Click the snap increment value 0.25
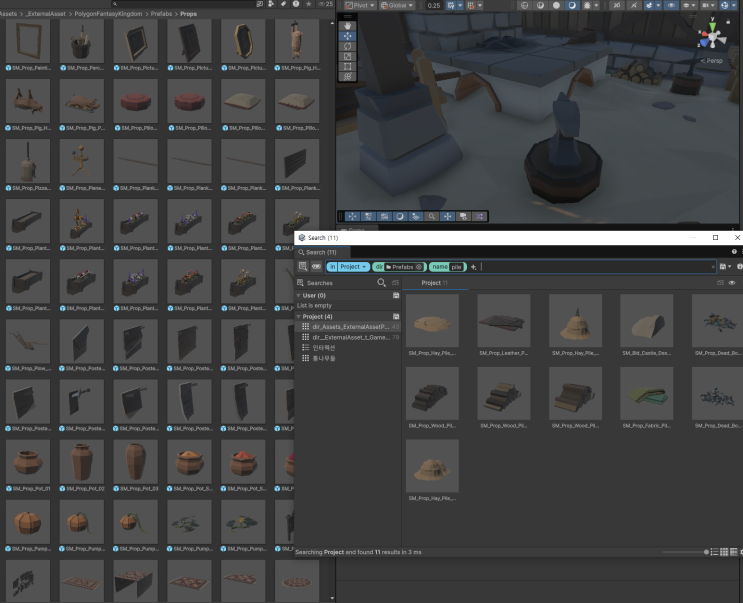Viewport: 743px width, 603px height. [434, 5]
